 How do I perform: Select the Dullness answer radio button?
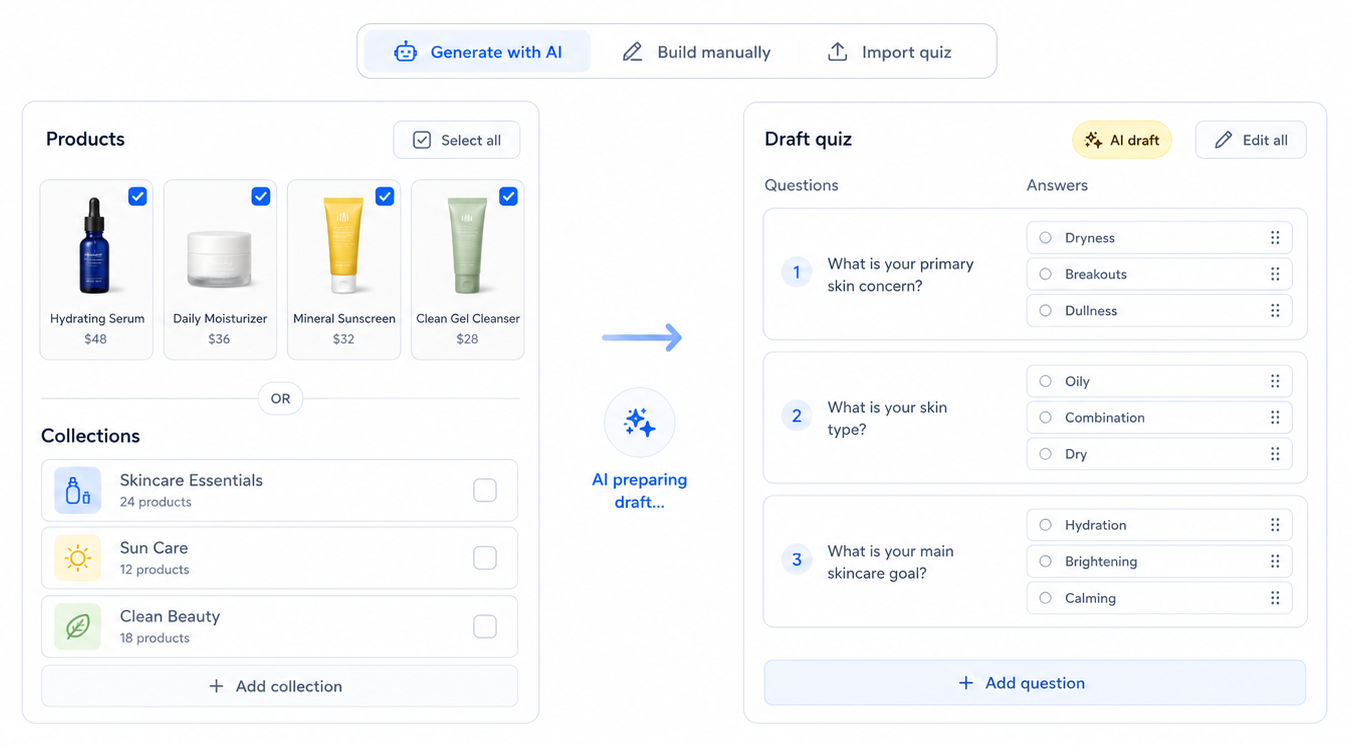tap(1045, 311)
